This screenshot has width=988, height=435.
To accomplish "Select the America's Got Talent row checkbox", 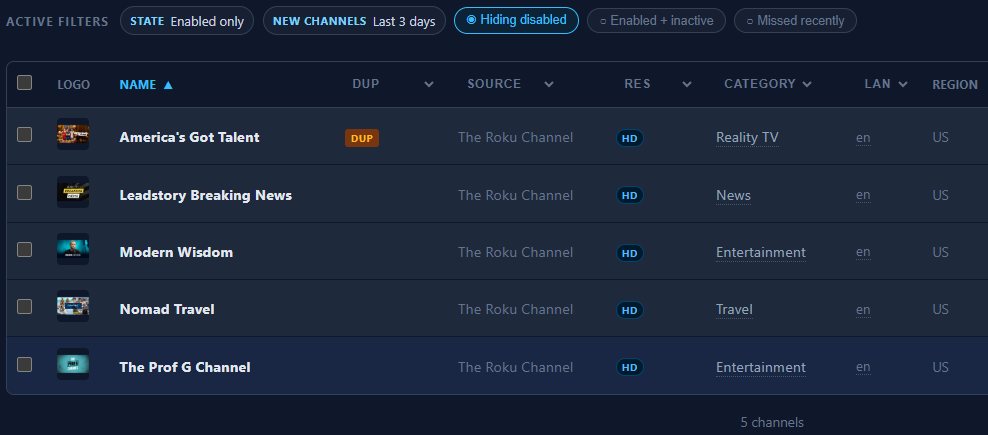I will coord(25,134).
